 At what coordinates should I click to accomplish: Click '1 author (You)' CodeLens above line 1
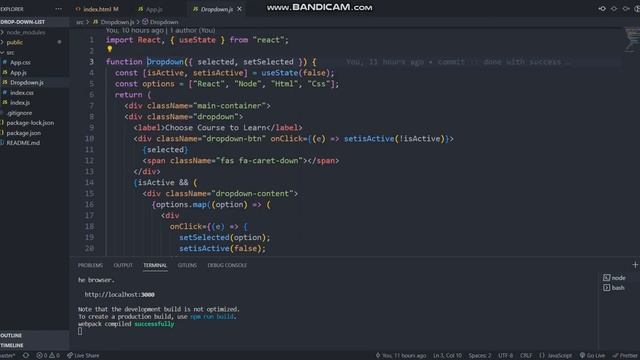click(193, 30)
